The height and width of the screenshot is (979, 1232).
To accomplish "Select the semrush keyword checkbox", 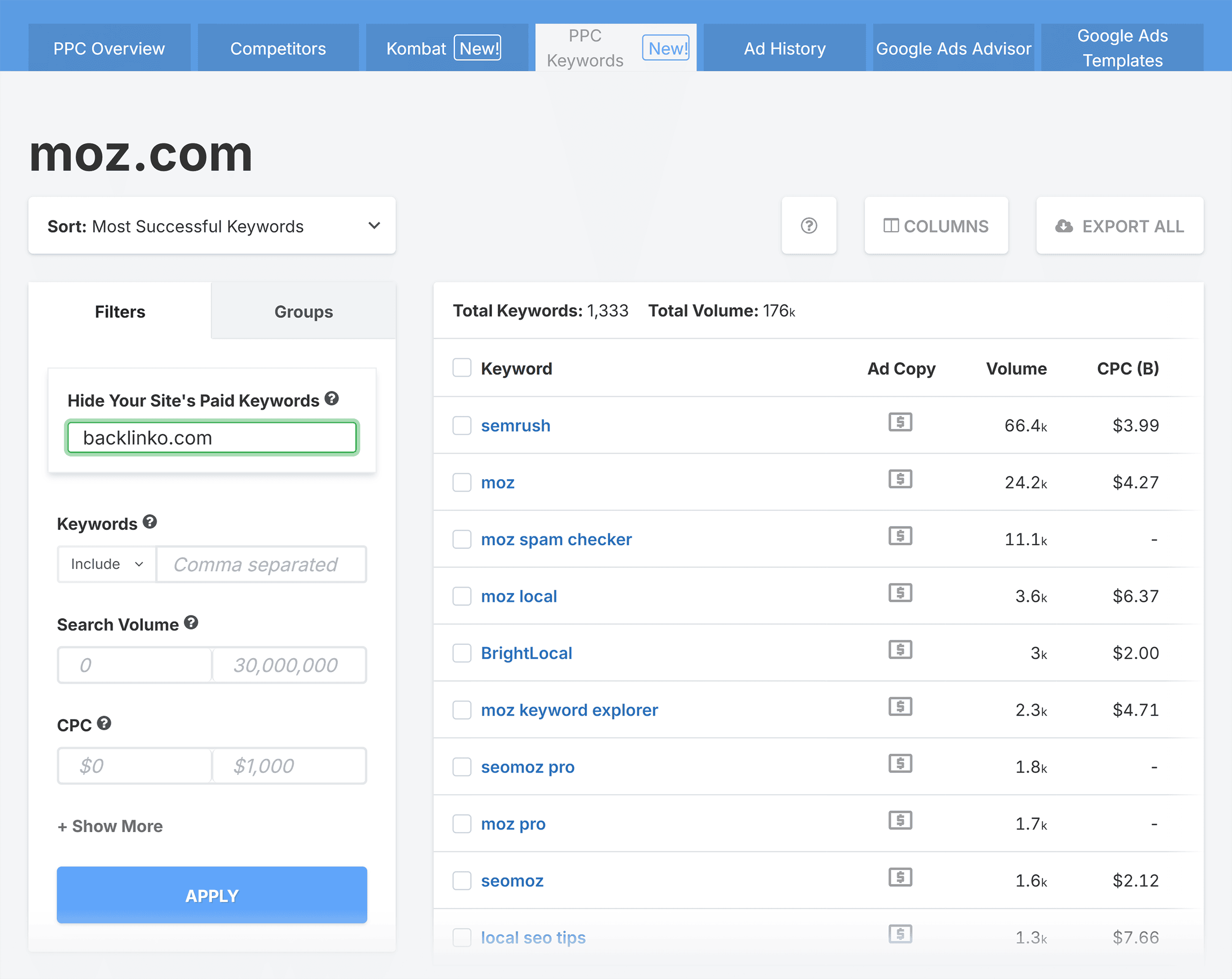I will pyautogui.click(x=462, y=425).
